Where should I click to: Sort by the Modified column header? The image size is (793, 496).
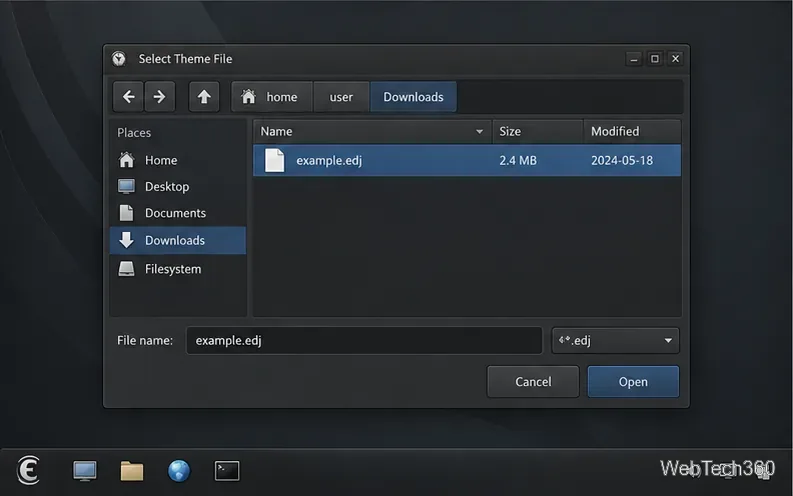pyautogui.click(x=632, y=131)
